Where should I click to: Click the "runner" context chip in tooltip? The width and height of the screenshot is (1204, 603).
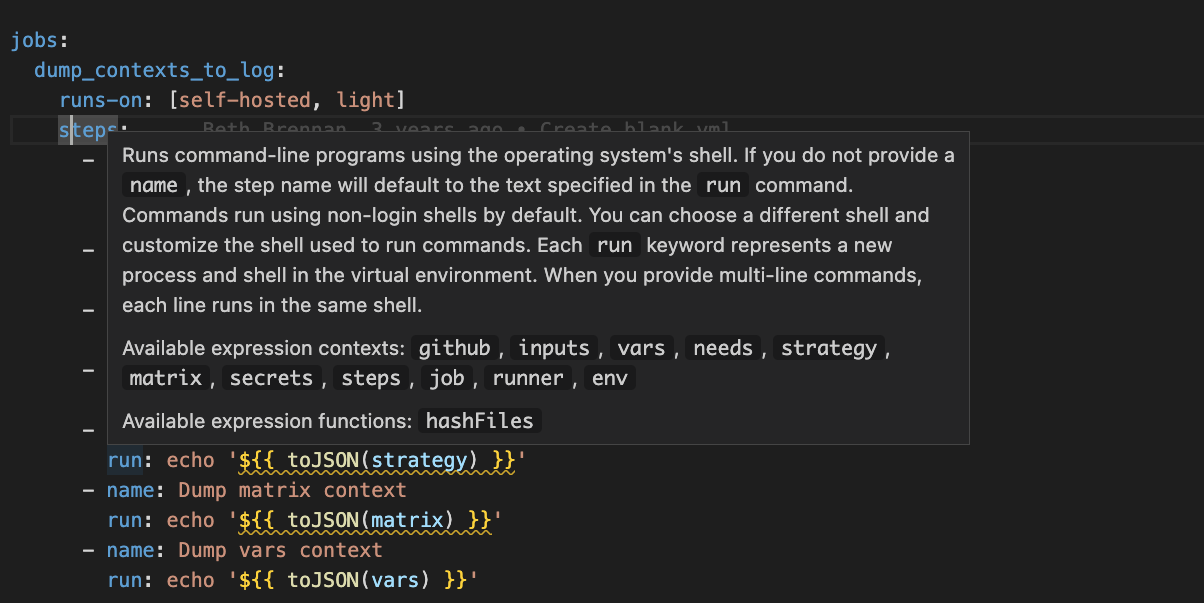(x=528, y=378)
